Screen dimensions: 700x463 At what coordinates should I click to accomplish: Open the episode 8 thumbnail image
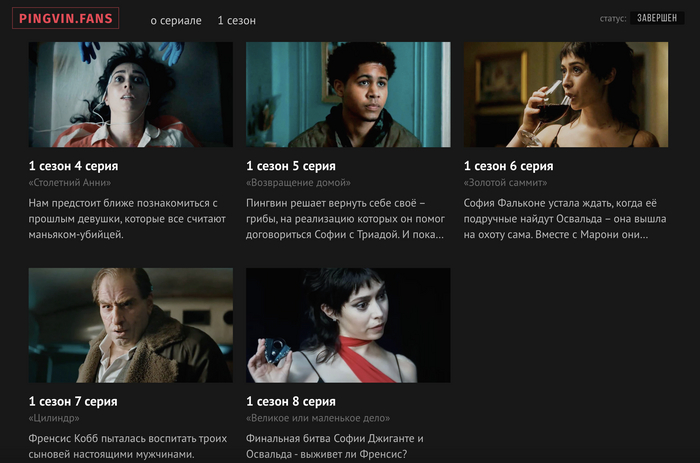[348, 325]
